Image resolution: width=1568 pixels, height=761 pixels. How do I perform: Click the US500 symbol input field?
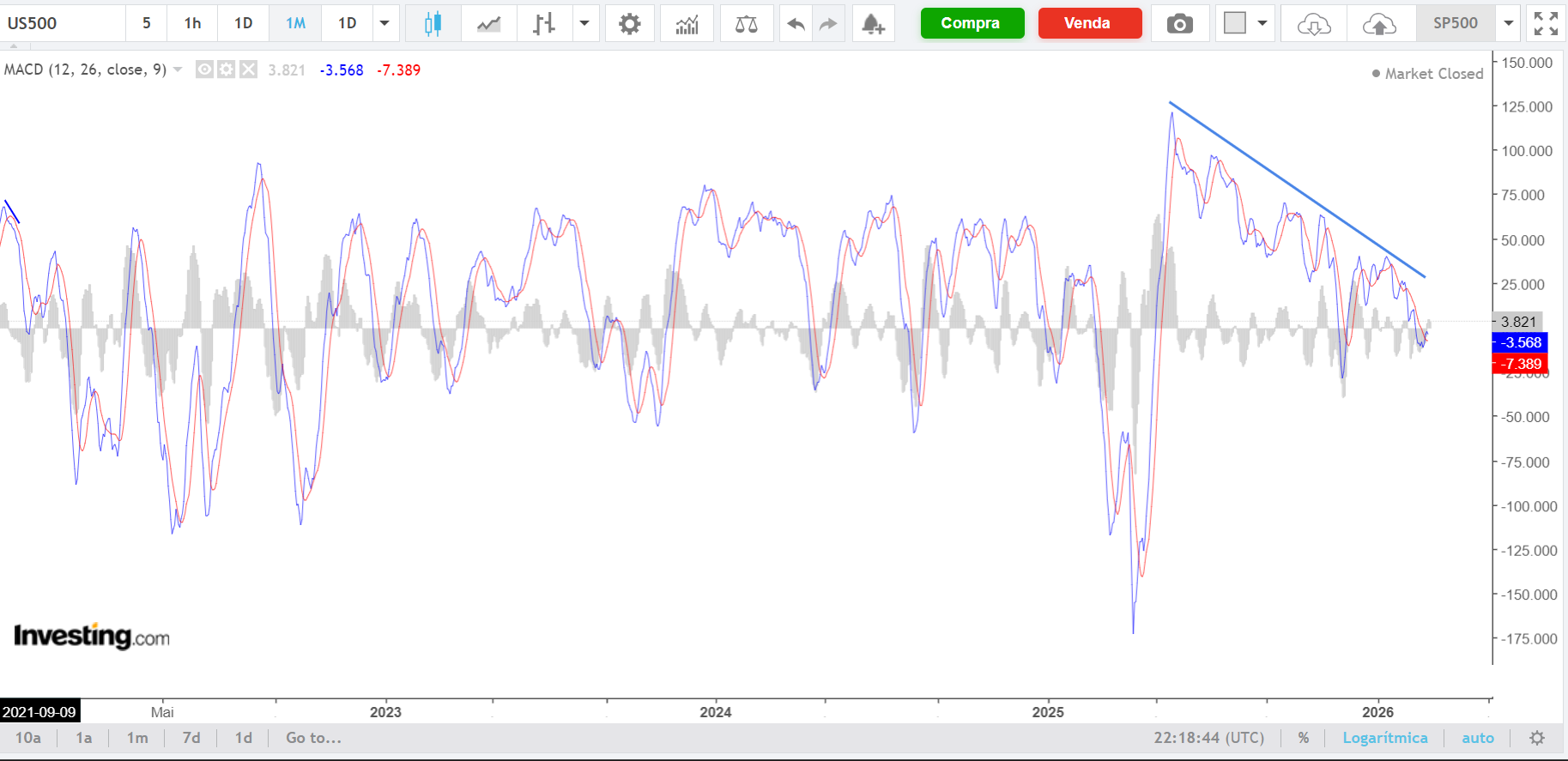click(x=62, y=23)
